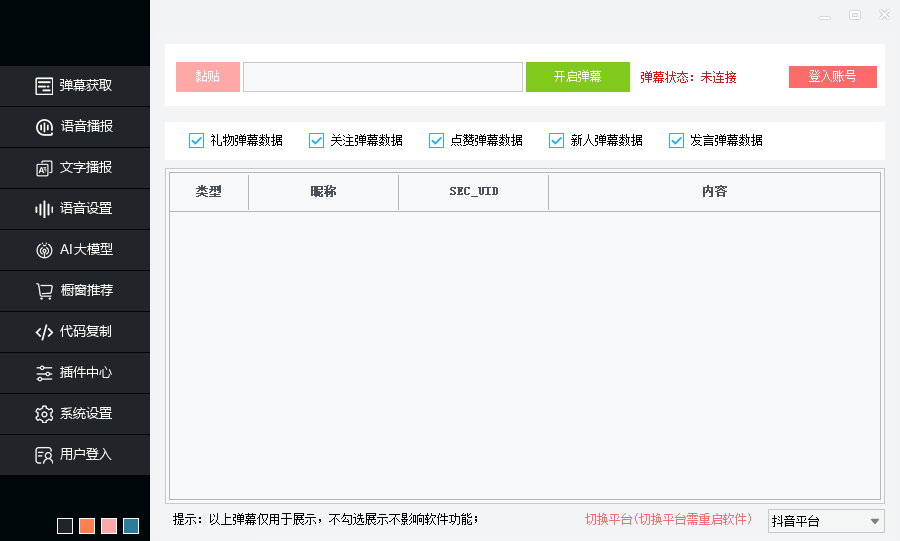The width and height of the screenshot is (900, 541).
Task: Pick the blue theme color swatch
Action: tap(131, 526)
